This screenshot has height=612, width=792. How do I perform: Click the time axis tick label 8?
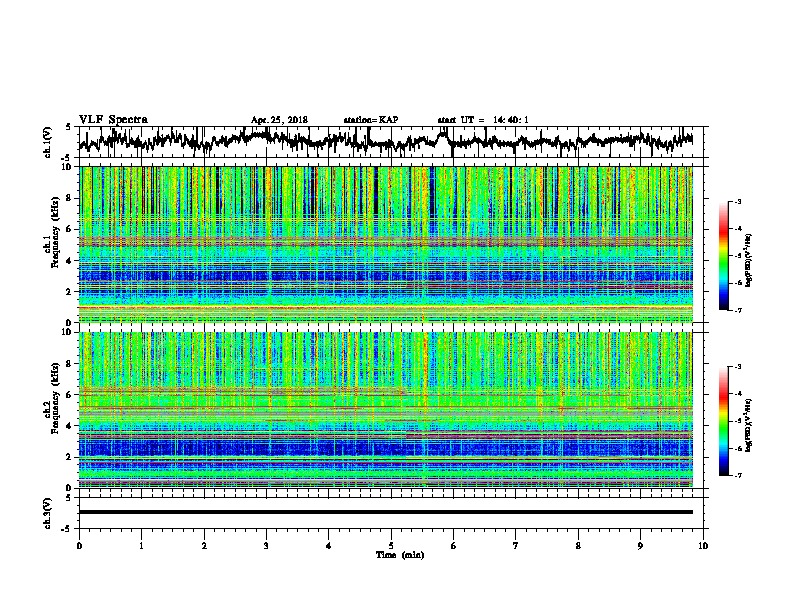pyautogui.click(x=578, y=546)
